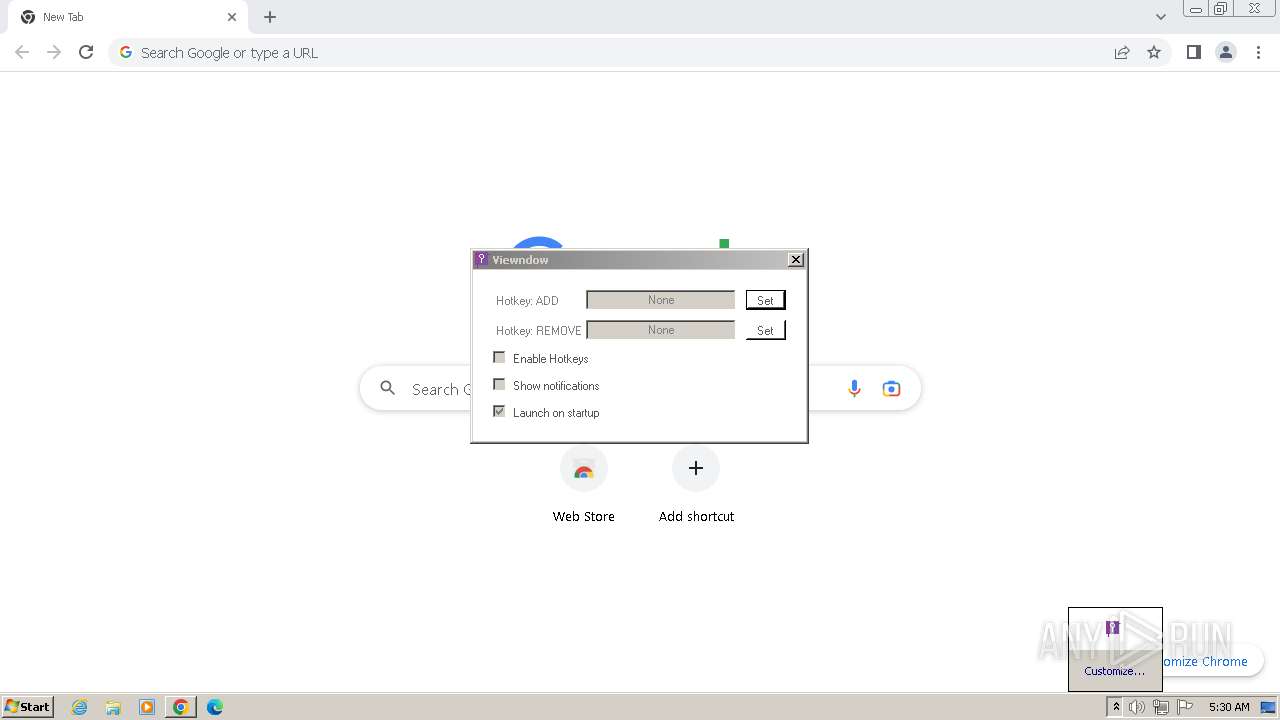Open Windows Media Player taskbar icon
The image size is (1280, 720).
147,707
